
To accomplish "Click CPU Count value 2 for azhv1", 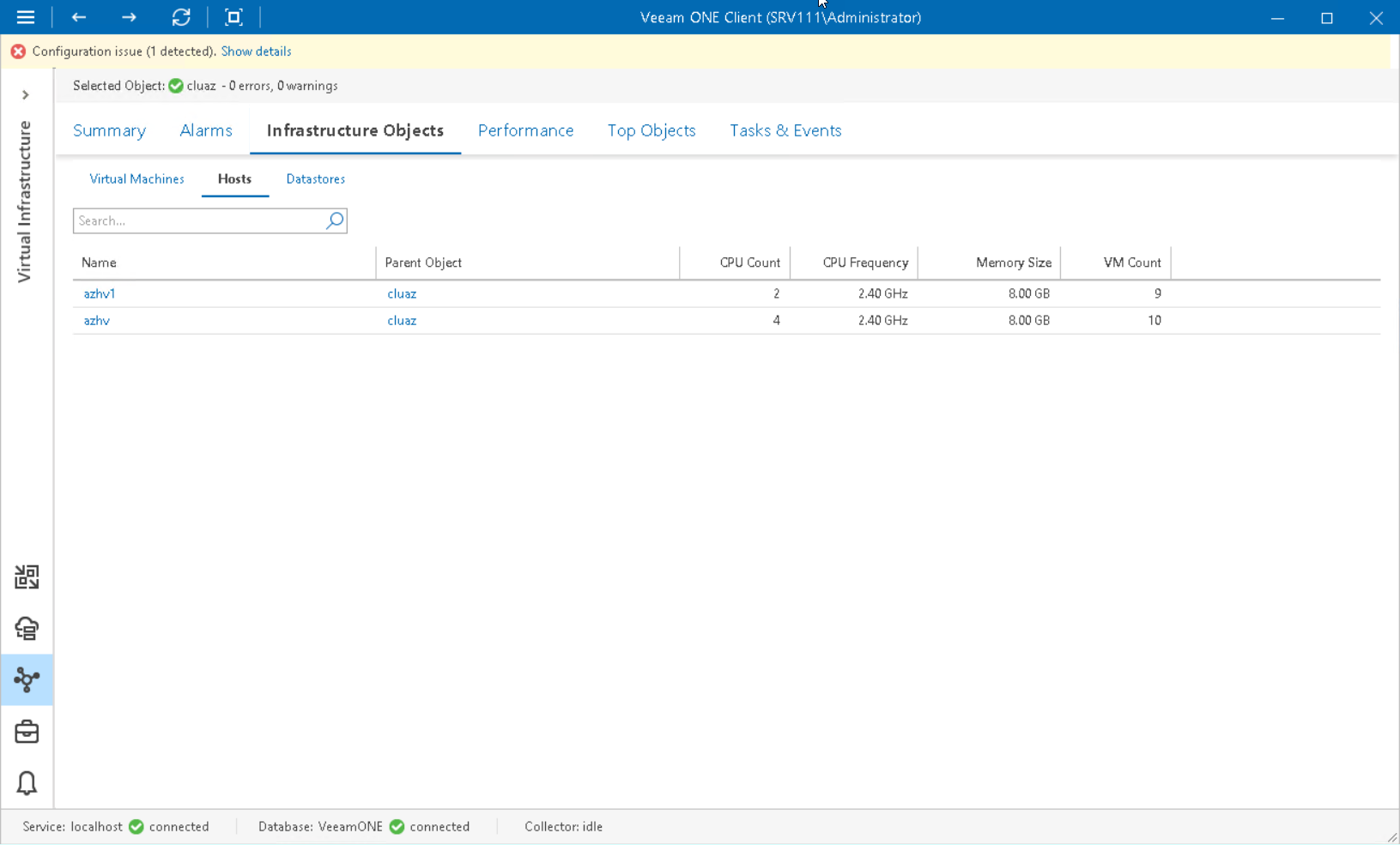I will point(776,293).
